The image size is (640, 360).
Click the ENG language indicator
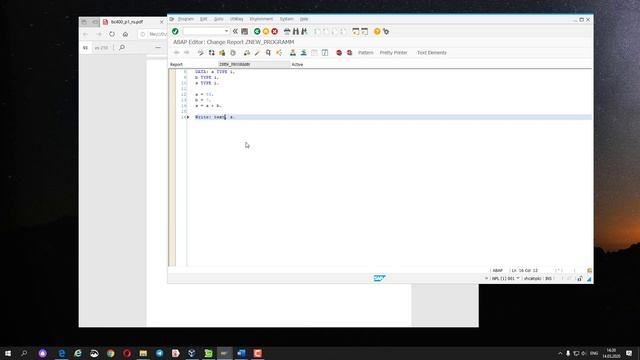point(594,353)
